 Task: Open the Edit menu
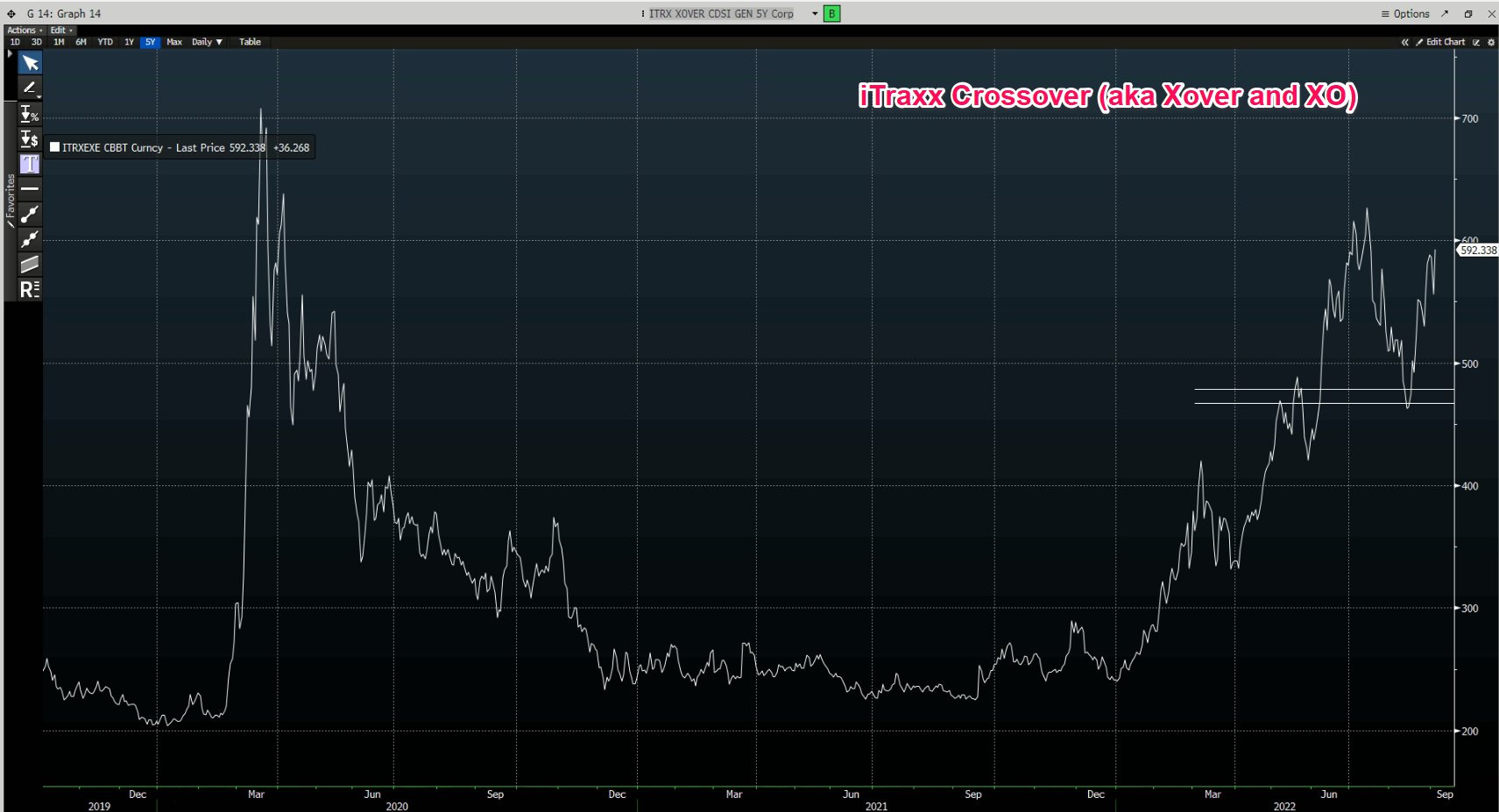click(x=61, y=30)
